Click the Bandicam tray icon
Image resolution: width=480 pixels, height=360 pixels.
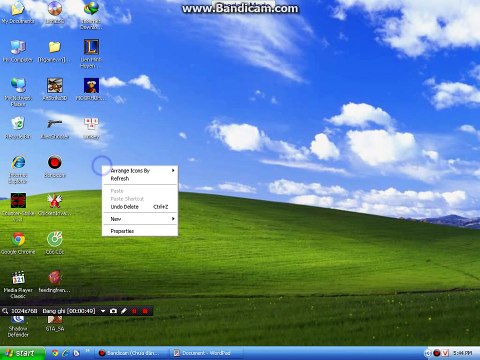tap(437, 353)
